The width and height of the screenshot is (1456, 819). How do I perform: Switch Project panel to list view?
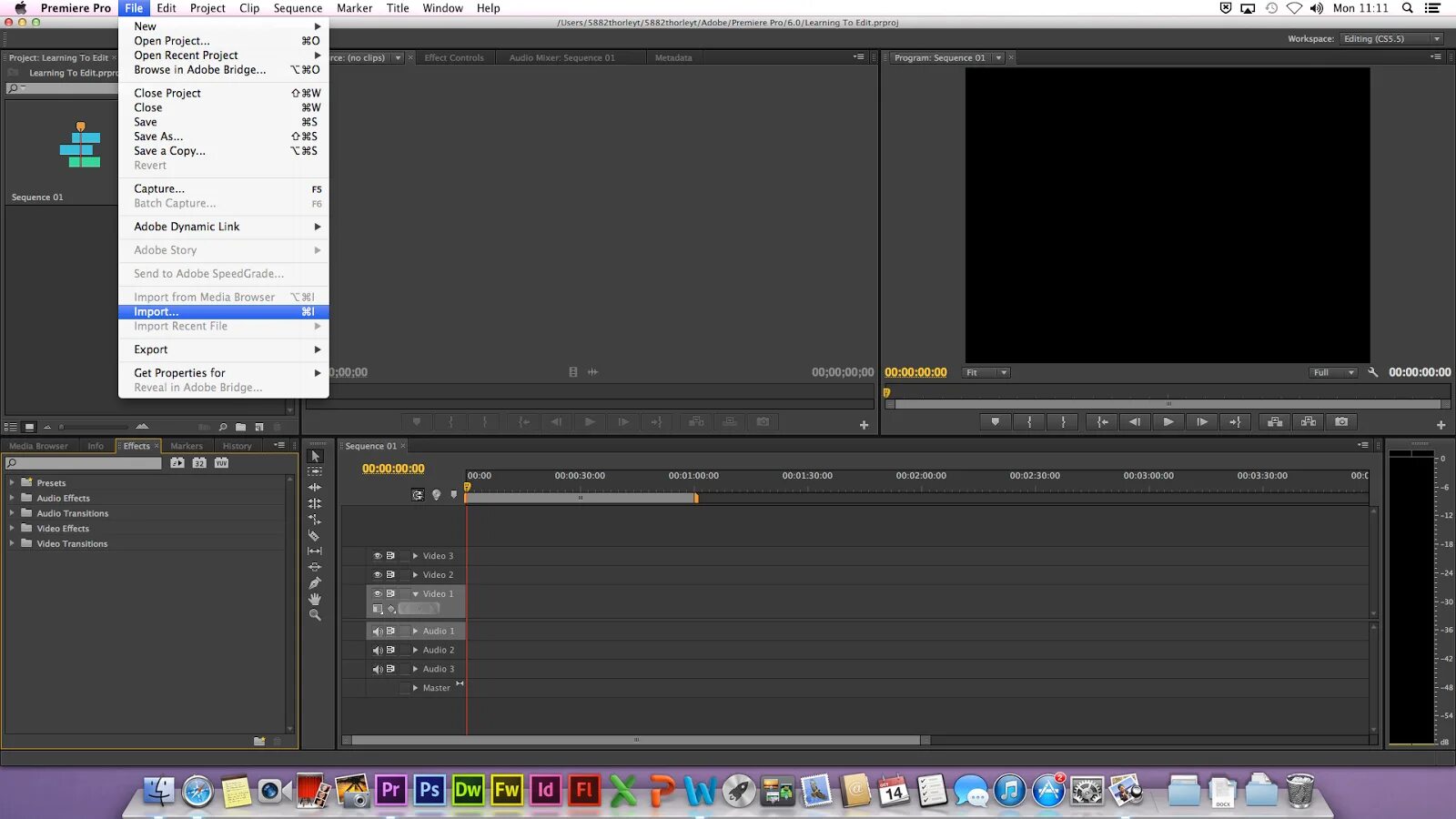click(x=11, y=427)
